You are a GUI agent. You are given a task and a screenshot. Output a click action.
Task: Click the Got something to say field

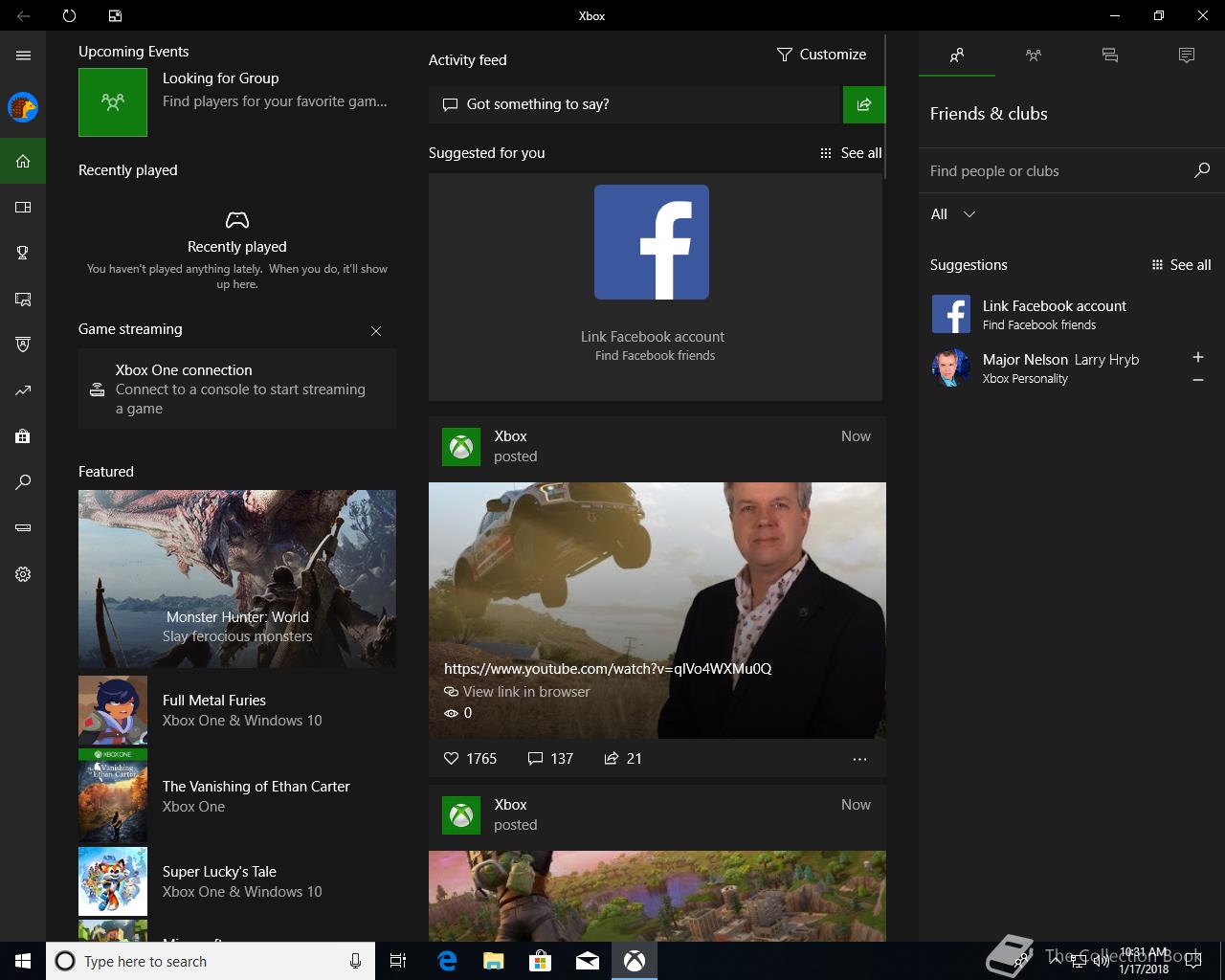[x=634, y=104]
